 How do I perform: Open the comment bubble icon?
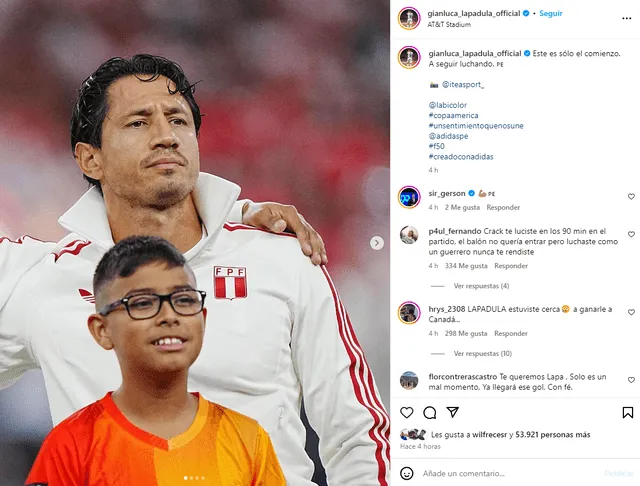pos(429,413)
